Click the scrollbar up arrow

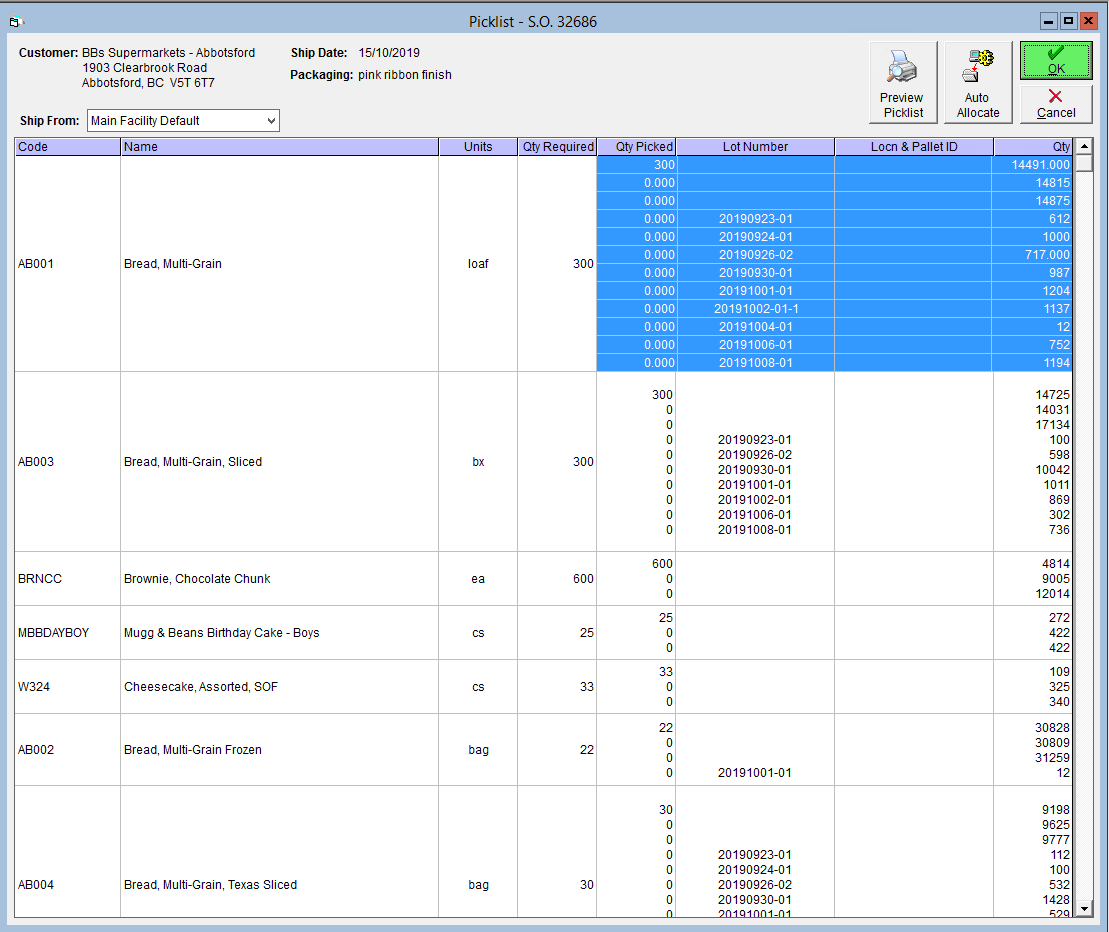coord(1084,146)
